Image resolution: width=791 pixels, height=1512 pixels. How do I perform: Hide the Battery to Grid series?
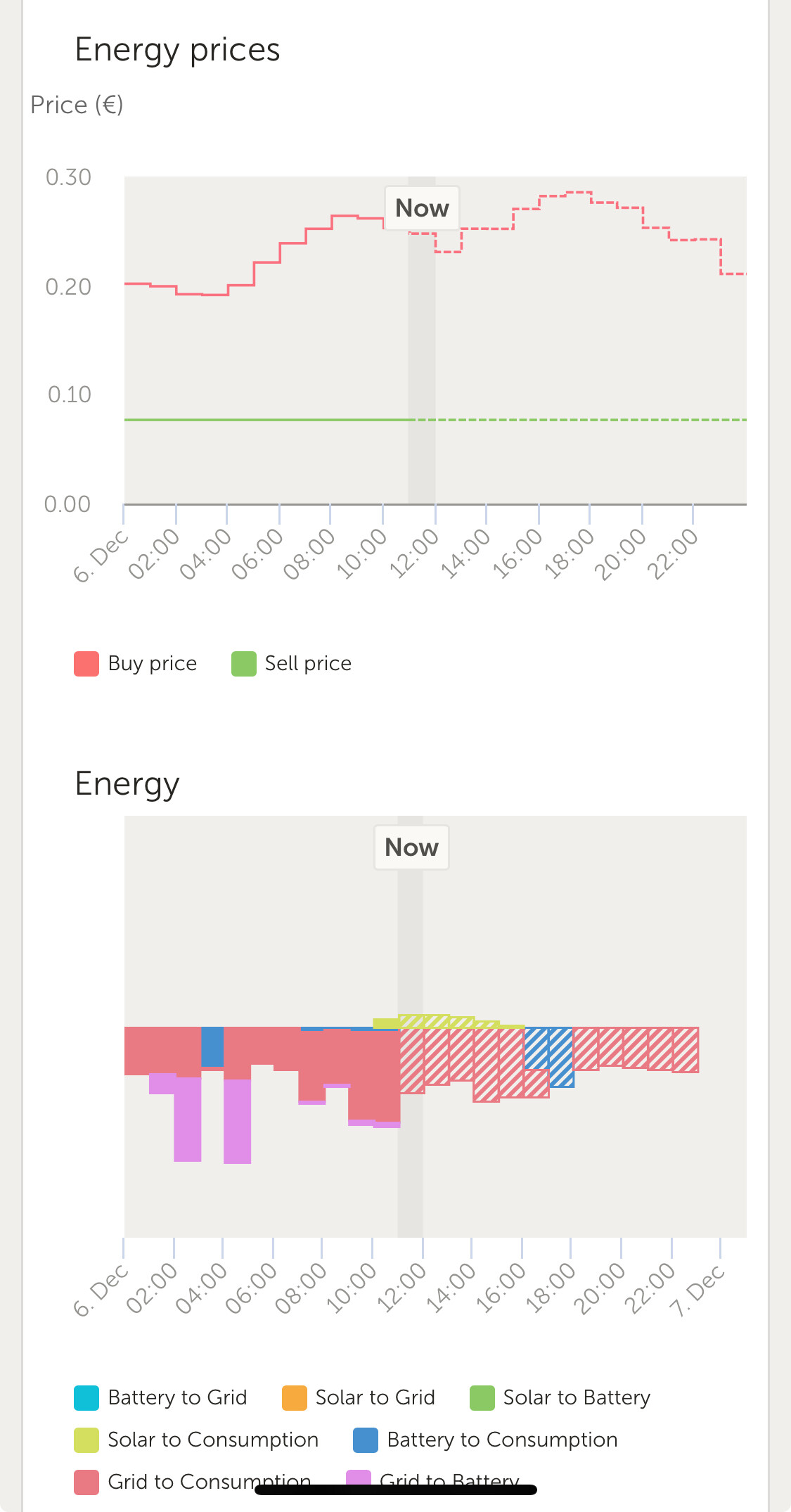pos(86,1398)
